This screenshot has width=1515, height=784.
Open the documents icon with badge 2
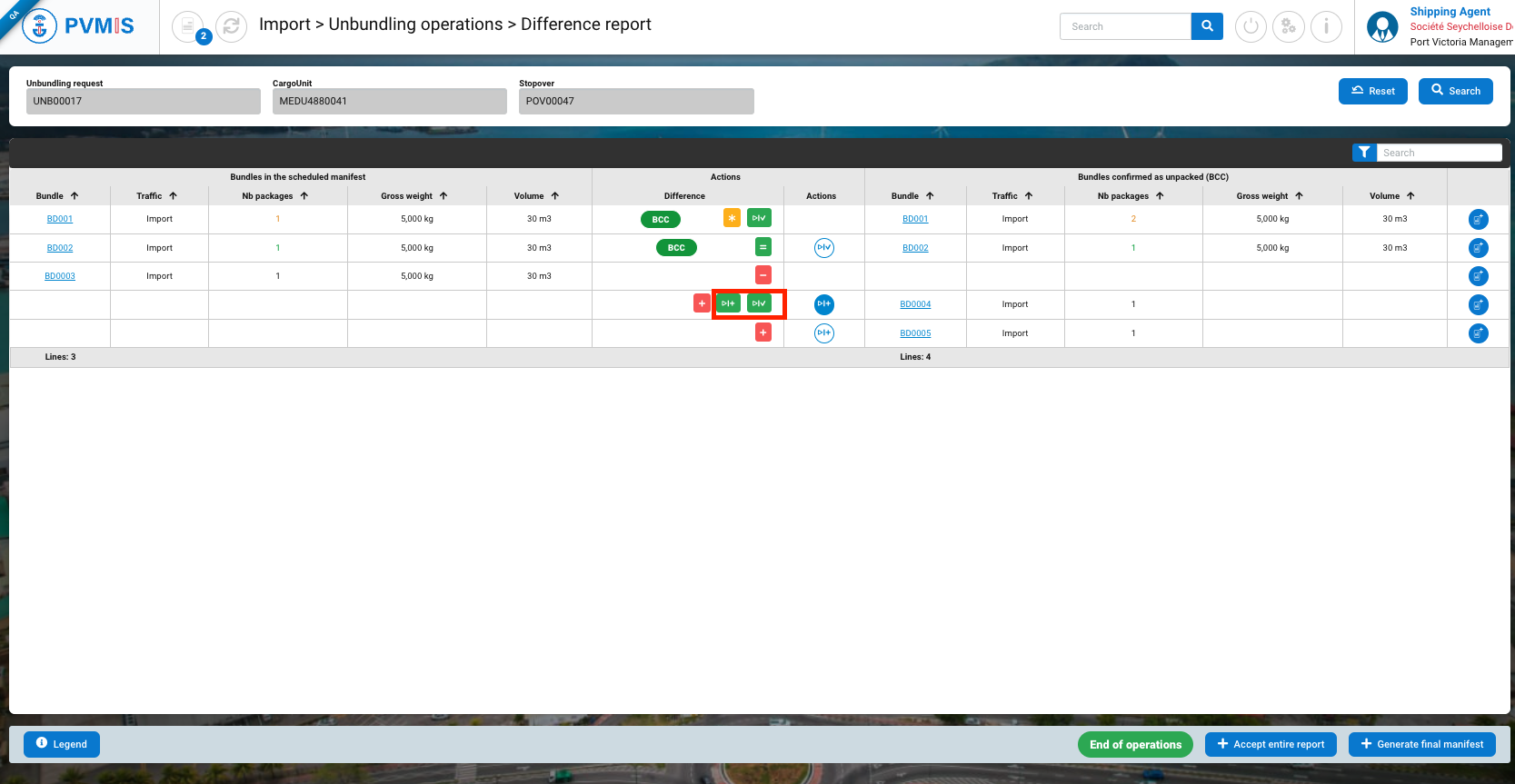click(x=188, y=26)
